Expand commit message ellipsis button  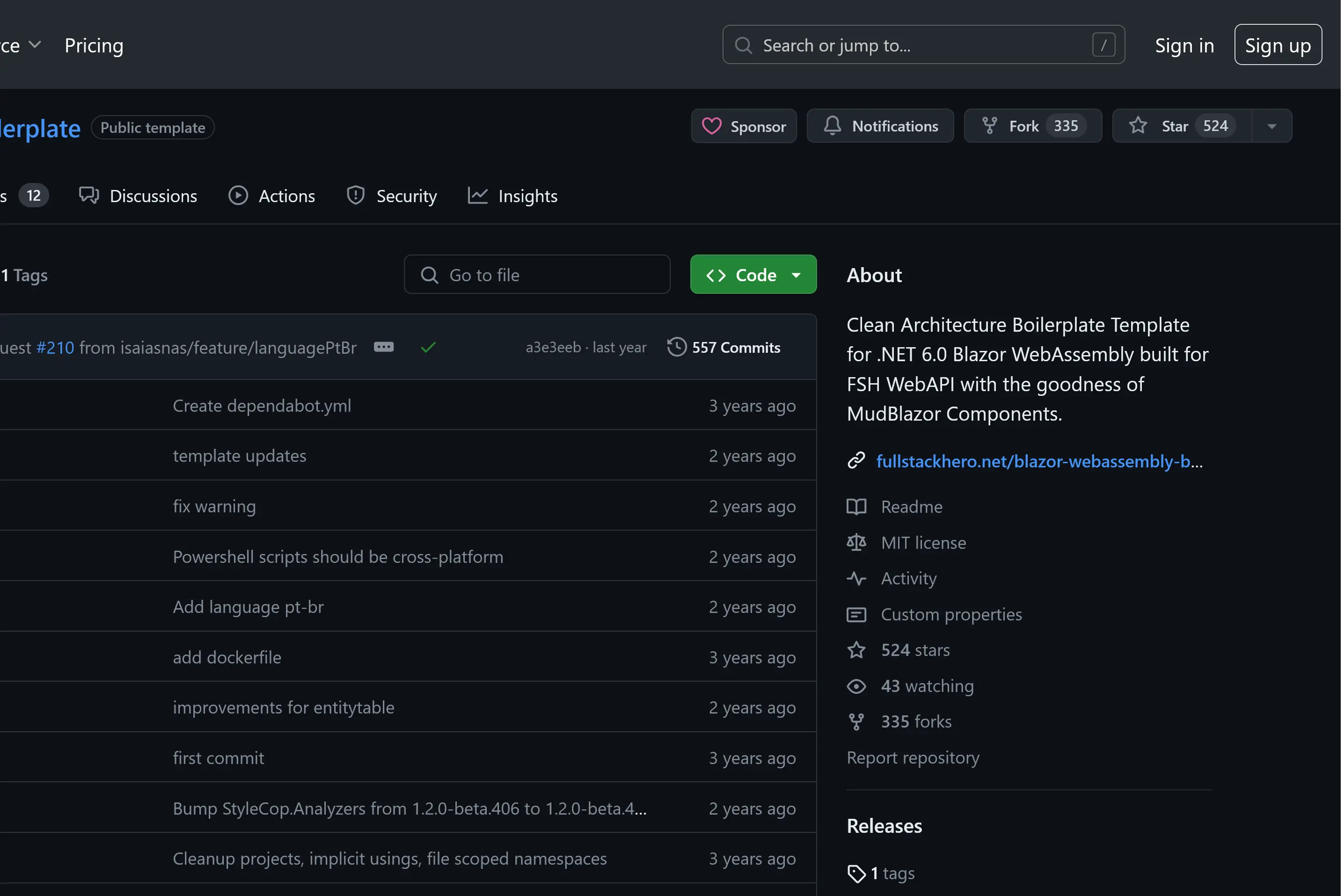tap(383, 348)
